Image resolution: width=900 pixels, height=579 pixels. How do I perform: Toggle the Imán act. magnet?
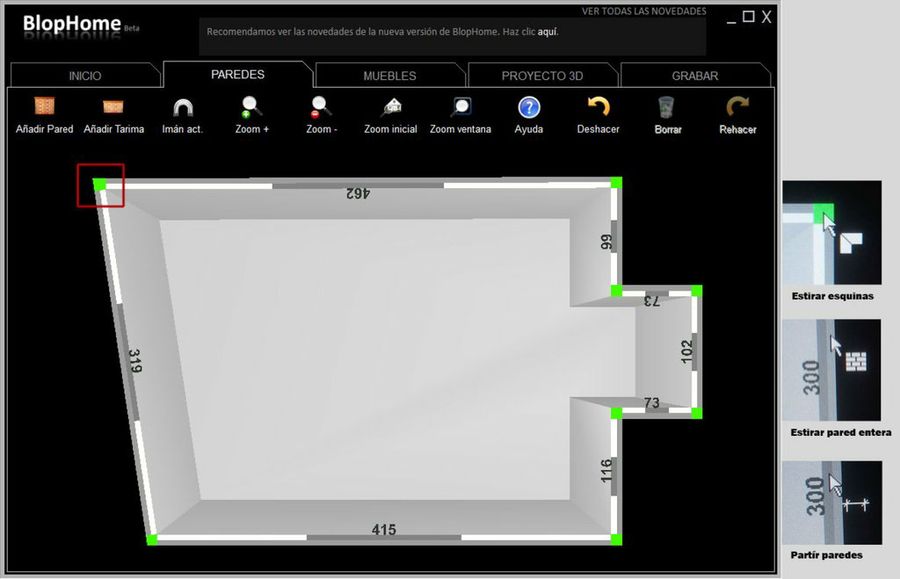click(x=182, y=106)
